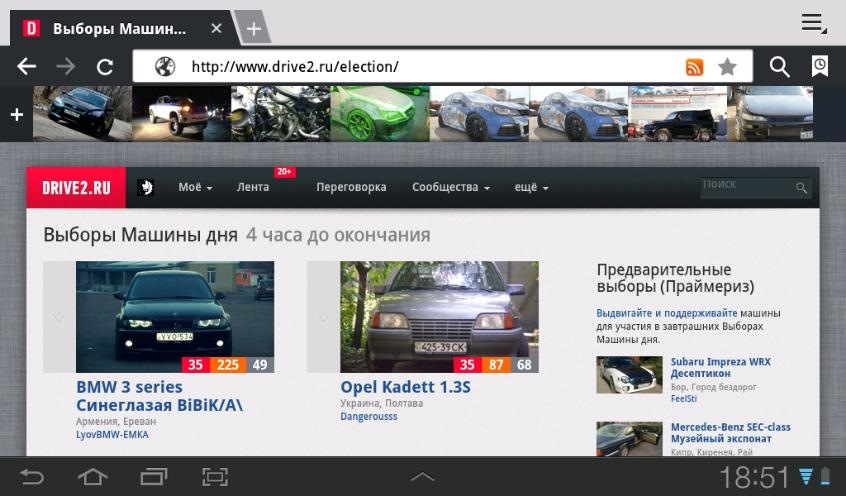The image size is (846, 496).
Task: Open the Лента menu item
Action: [x=253, y=187]
